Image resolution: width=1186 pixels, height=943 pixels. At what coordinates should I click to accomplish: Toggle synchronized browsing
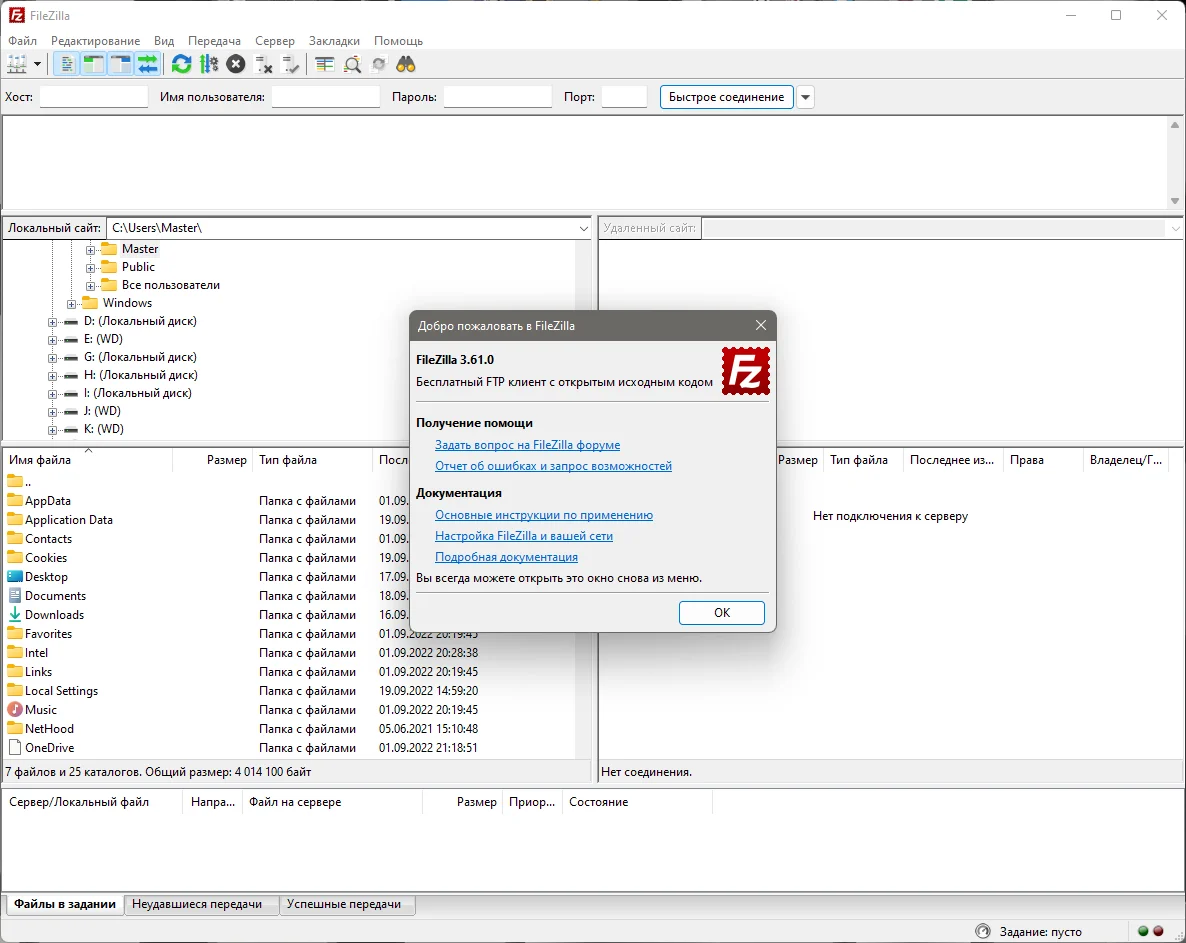[x=379, y=64]
